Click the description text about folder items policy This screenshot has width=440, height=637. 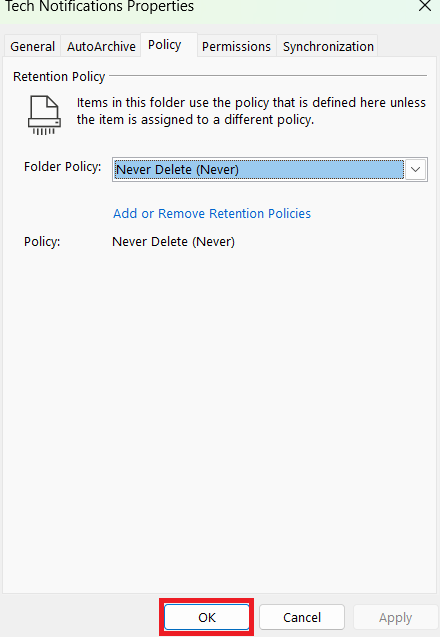[251, 111]
